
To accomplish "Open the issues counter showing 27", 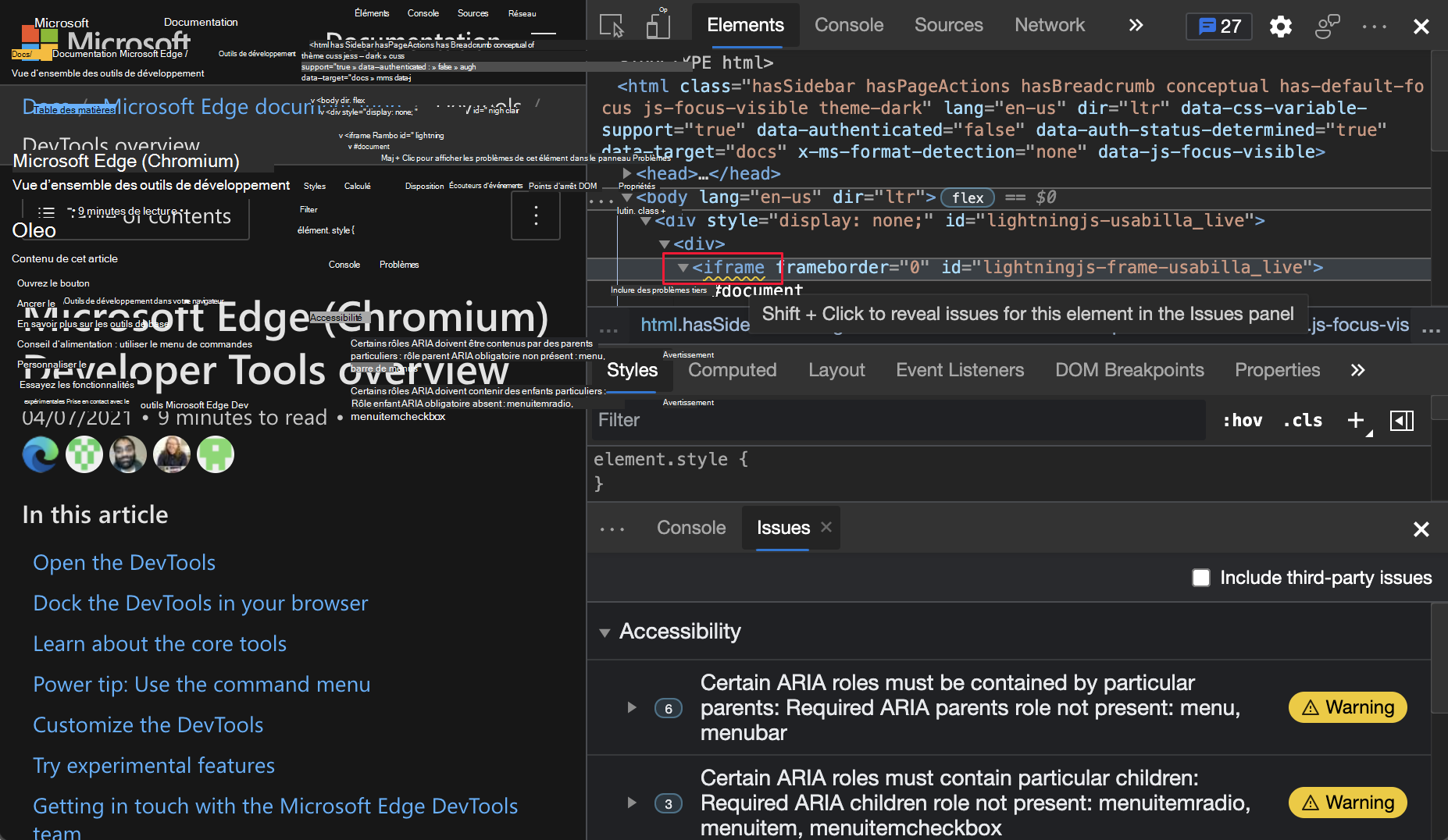I will (1219, 27).
